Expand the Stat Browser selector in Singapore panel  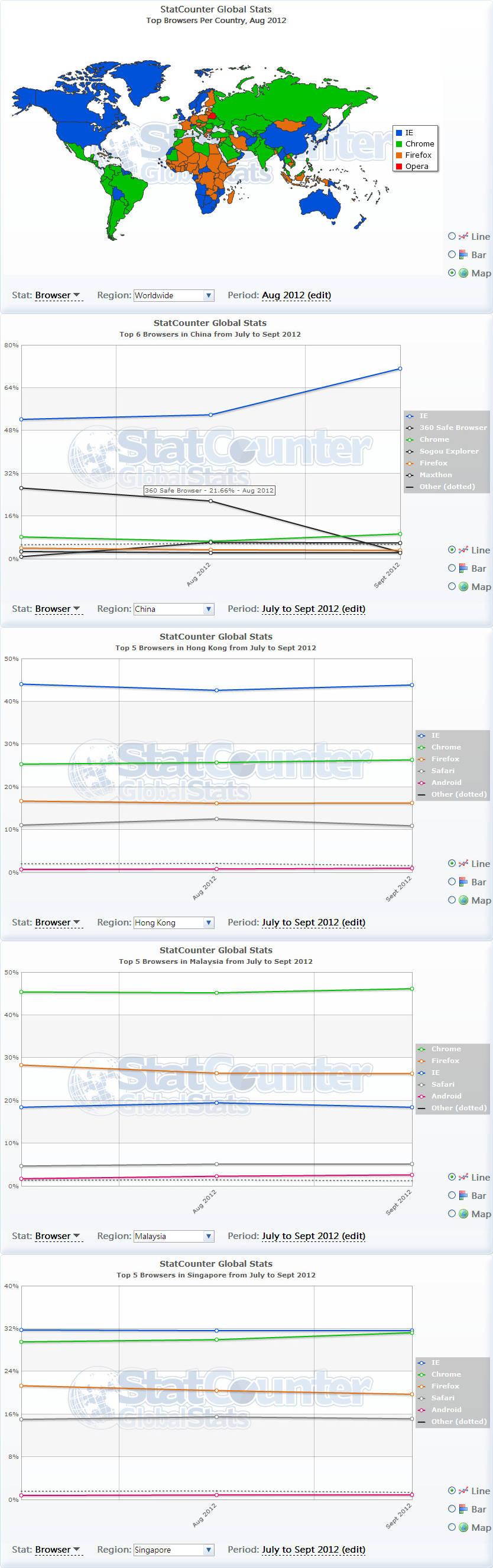coord(58,1549)
